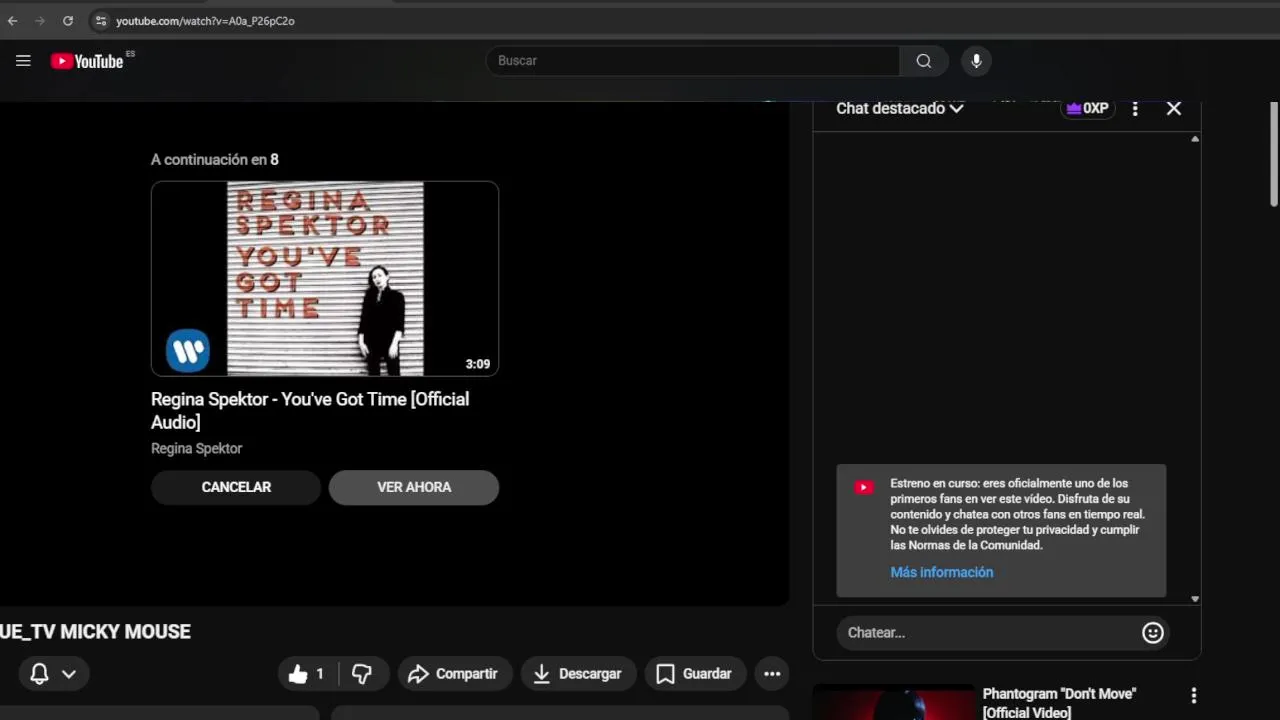Expand Chat destacado dropdown
The width and height of the screenshot is (1280, 720).
point(899,108)
